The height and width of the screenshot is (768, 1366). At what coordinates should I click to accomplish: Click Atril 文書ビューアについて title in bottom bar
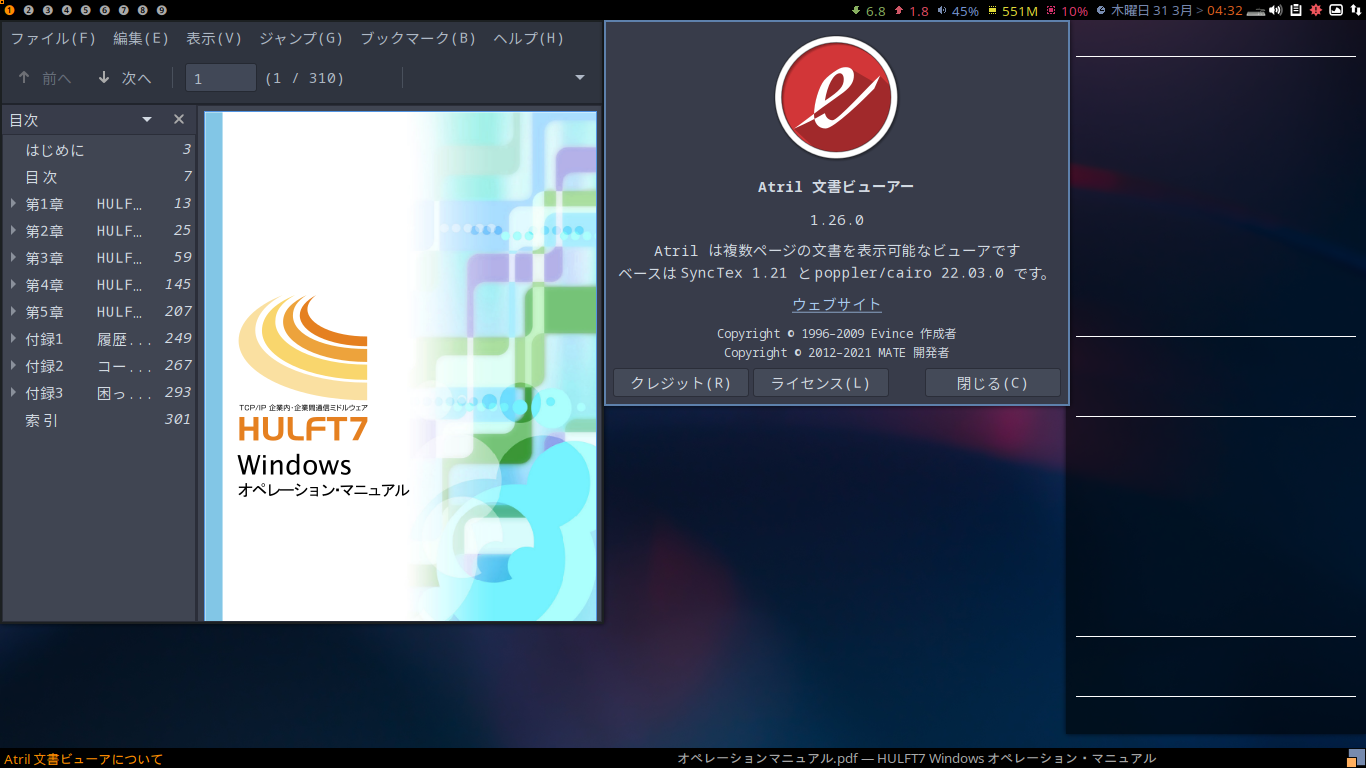coord(83,759)
